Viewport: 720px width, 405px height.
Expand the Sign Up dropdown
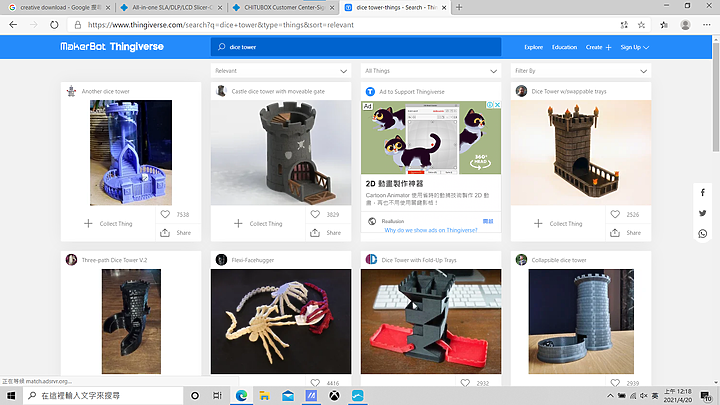point(635,47)
